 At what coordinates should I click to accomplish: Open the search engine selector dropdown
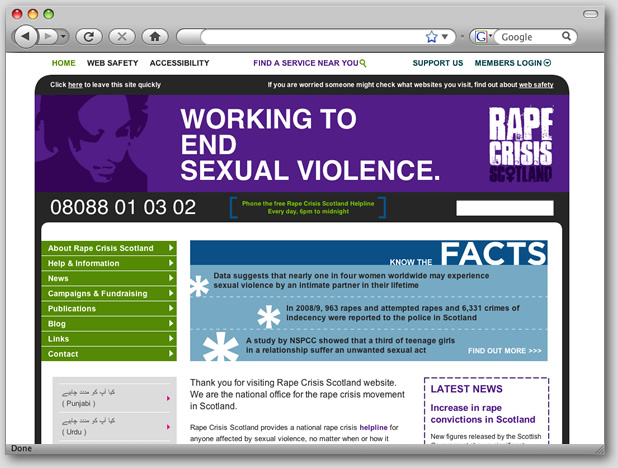[x=484, y=37]
